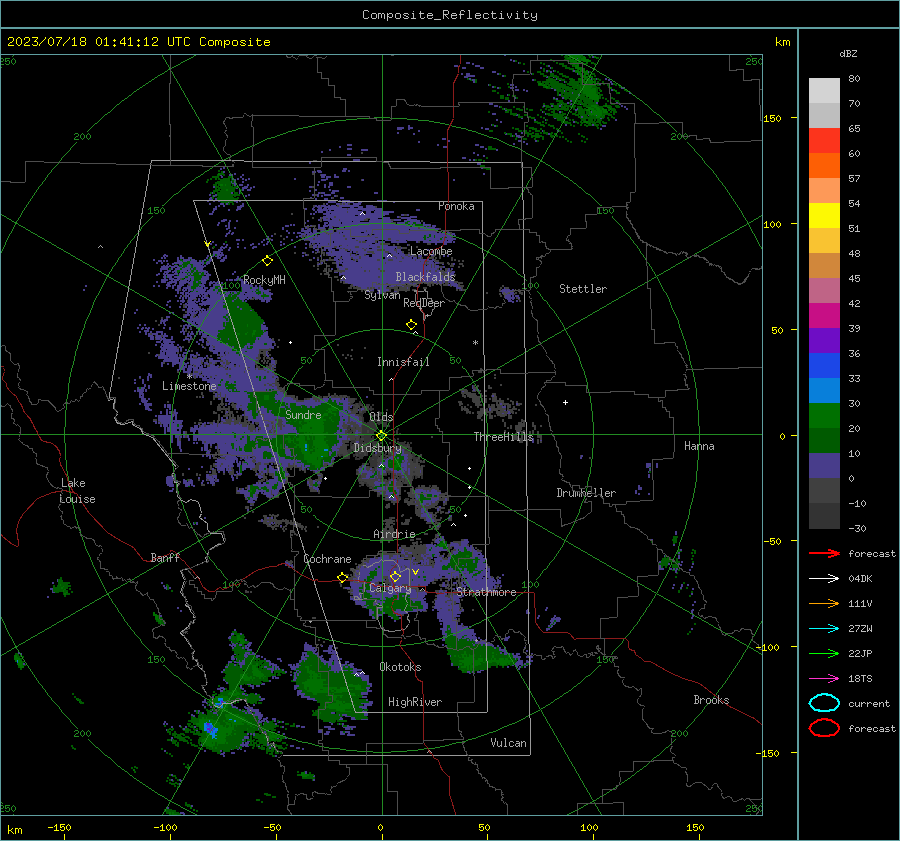
Task: Click the red forecast ellipse icon
Action: click(824, 728)
